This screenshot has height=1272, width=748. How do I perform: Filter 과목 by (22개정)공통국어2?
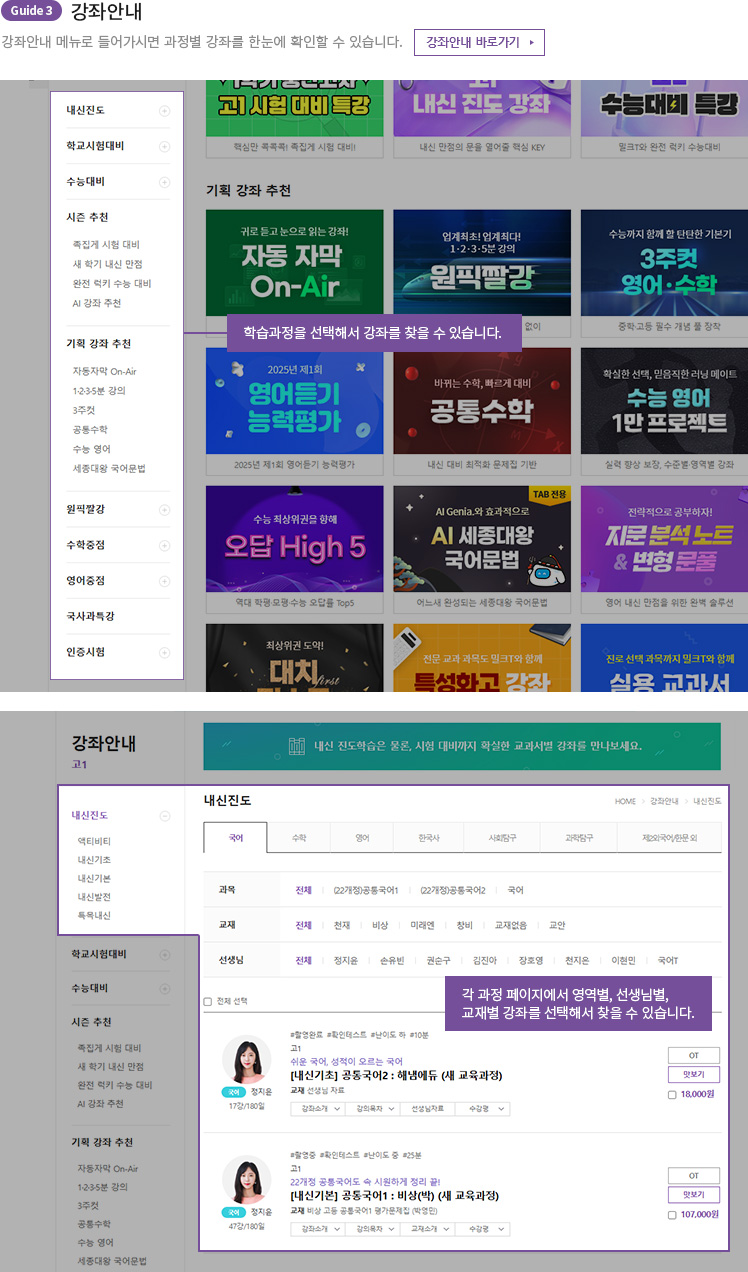click(x=453, y=890)
